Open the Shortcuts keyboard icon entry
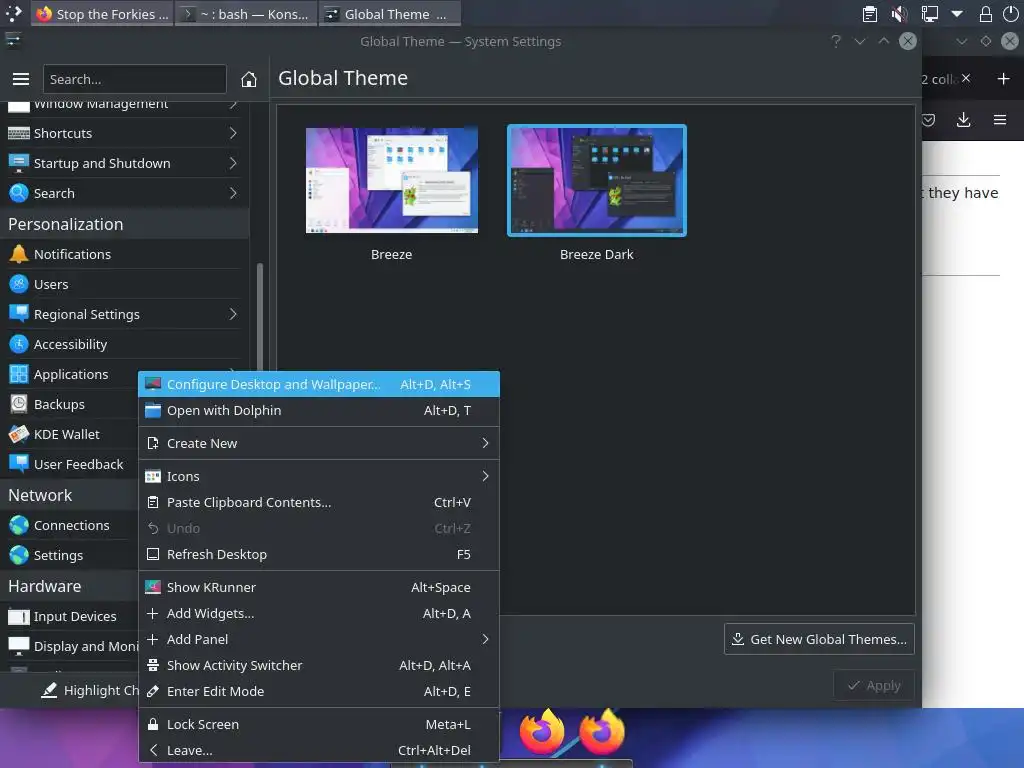This screenshot has height=768, width=1024. point(18,133)
